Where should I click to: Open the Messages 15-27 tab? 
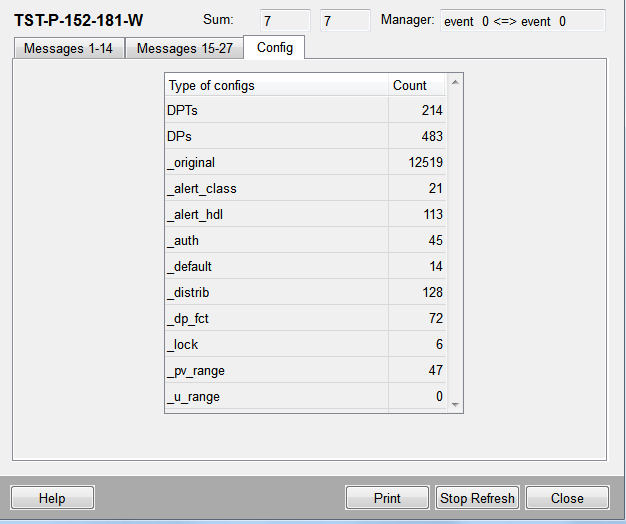click(184, 48)
